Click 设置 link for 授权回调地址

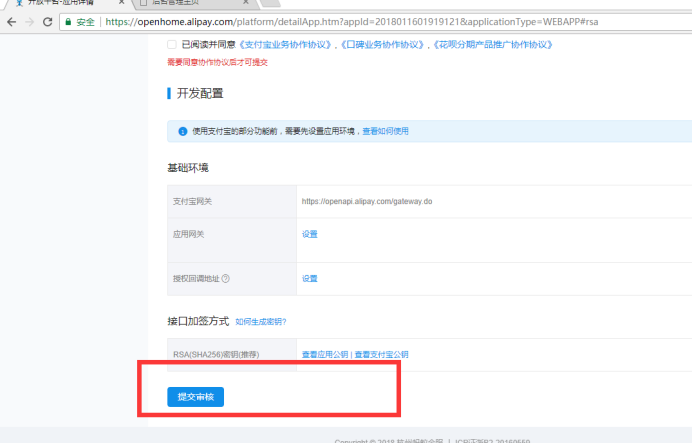coord(309,279)
